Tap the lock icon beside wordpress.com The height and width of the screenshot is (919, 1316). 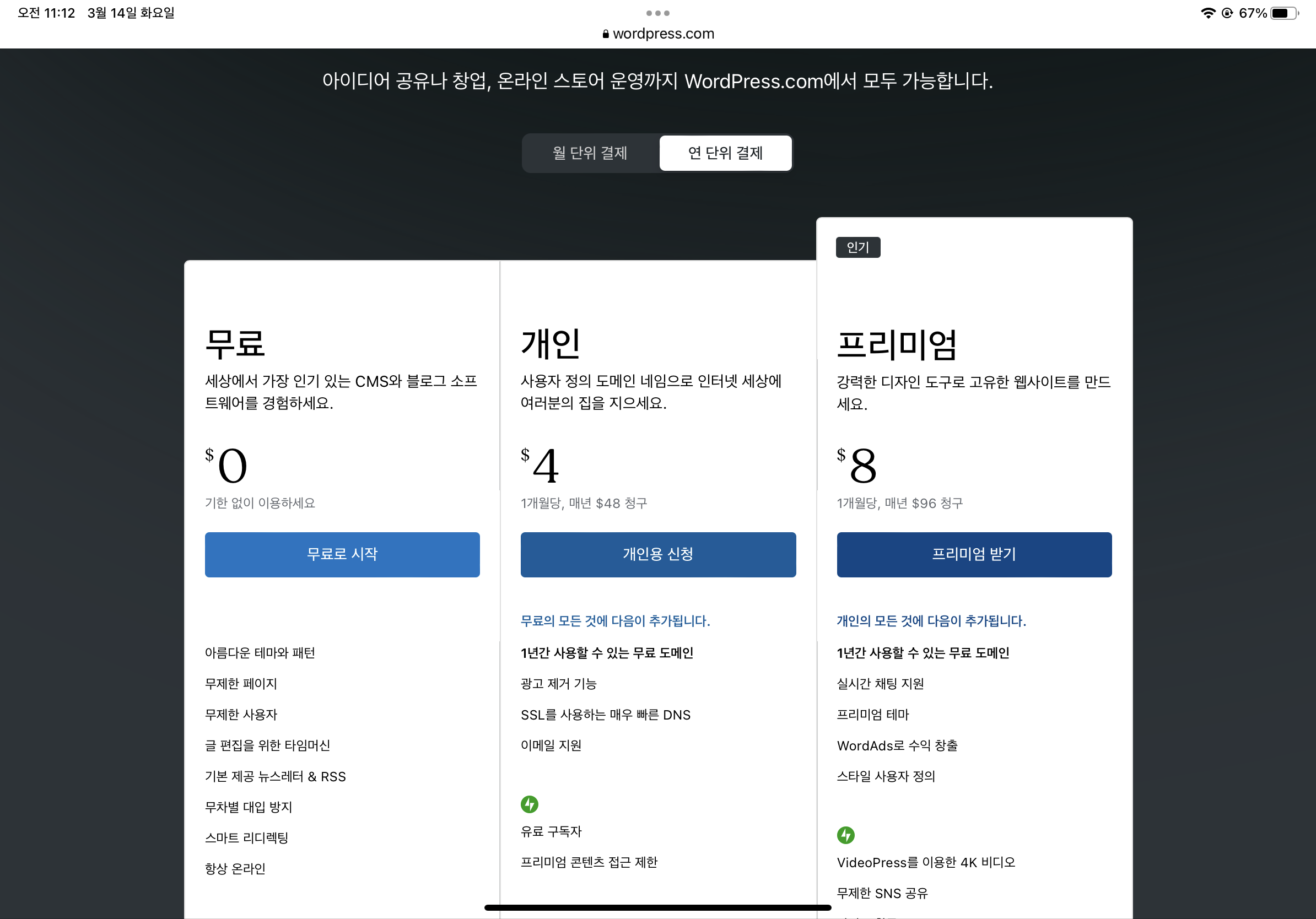[605, 34]
